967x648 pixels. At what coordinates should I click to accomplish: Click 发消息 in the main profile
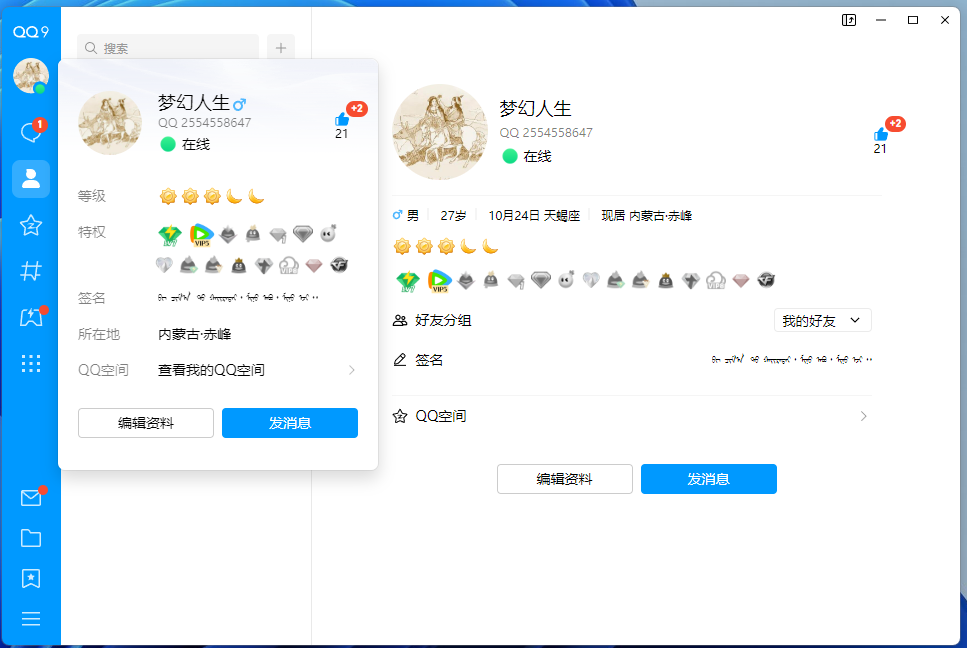[x=709, y=479]
